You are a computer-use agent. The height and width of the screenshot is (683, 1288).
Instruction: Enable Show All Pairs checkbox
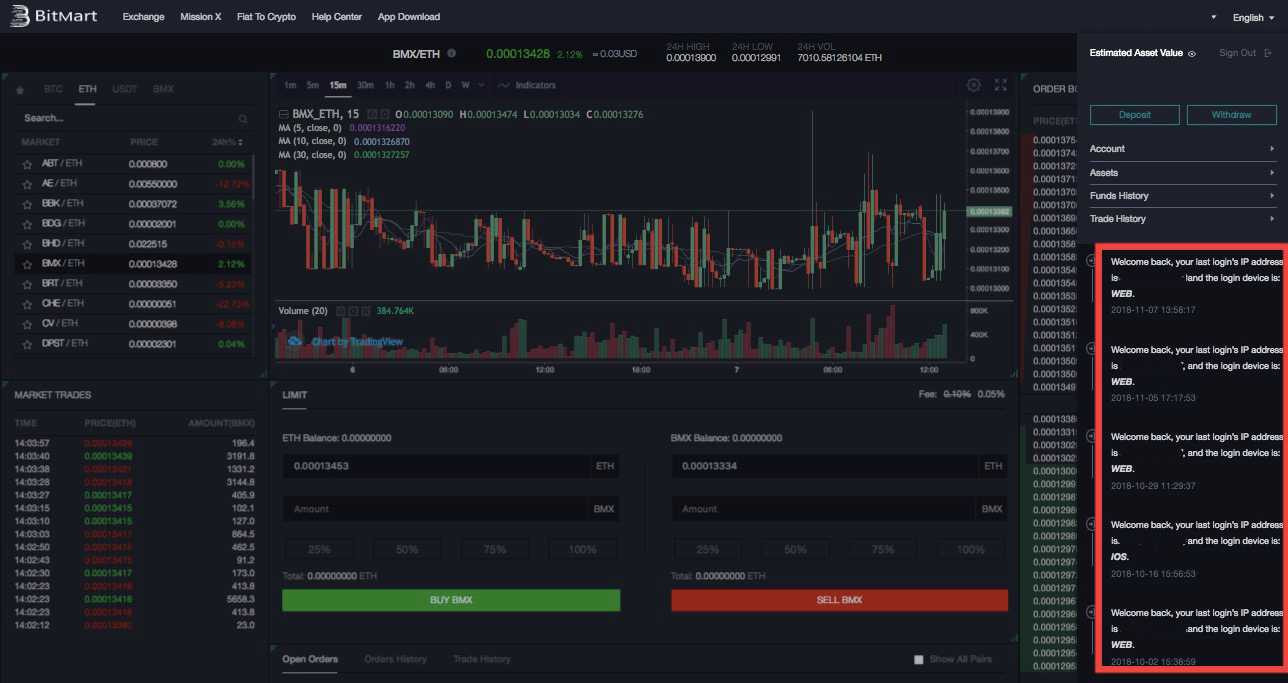click(919, 660)
